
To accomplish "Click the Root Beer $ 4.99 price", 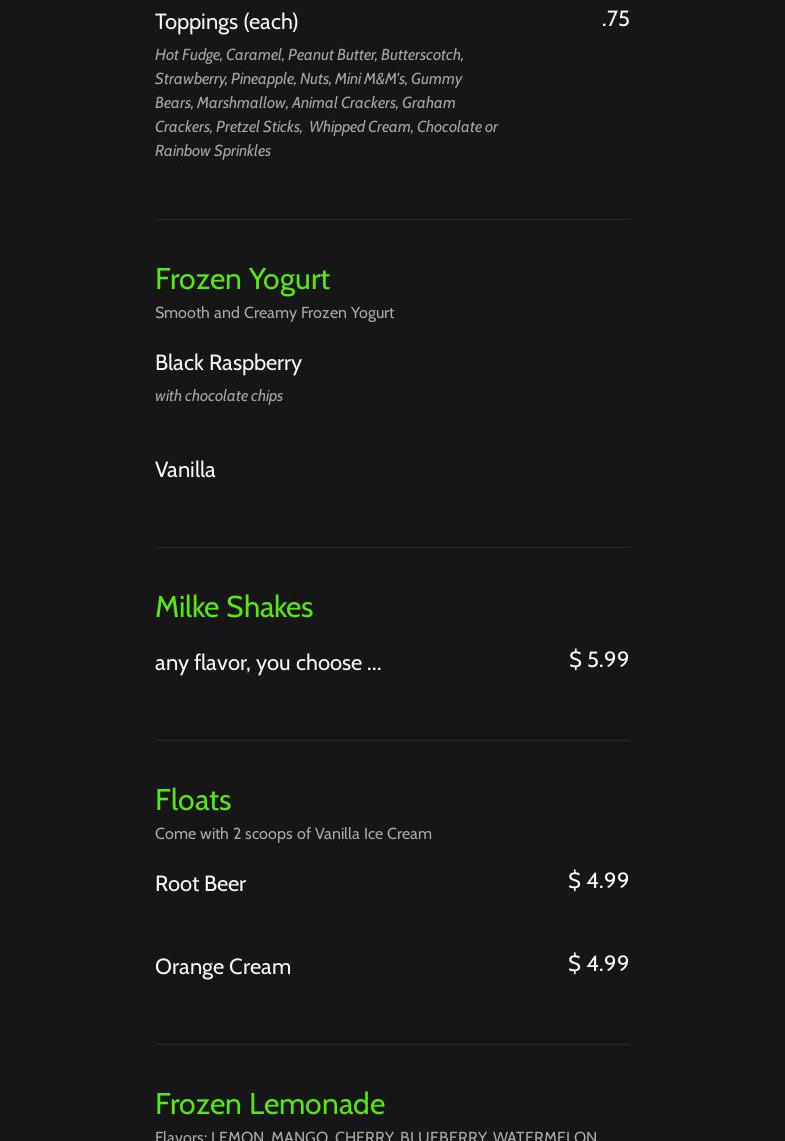I will pos(598,880).
